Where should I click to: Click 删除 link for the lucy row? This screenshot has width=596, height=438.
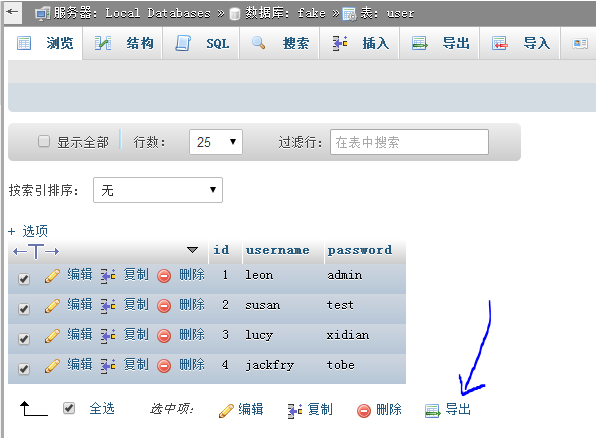pyautogui.click(x=192, y=335)
